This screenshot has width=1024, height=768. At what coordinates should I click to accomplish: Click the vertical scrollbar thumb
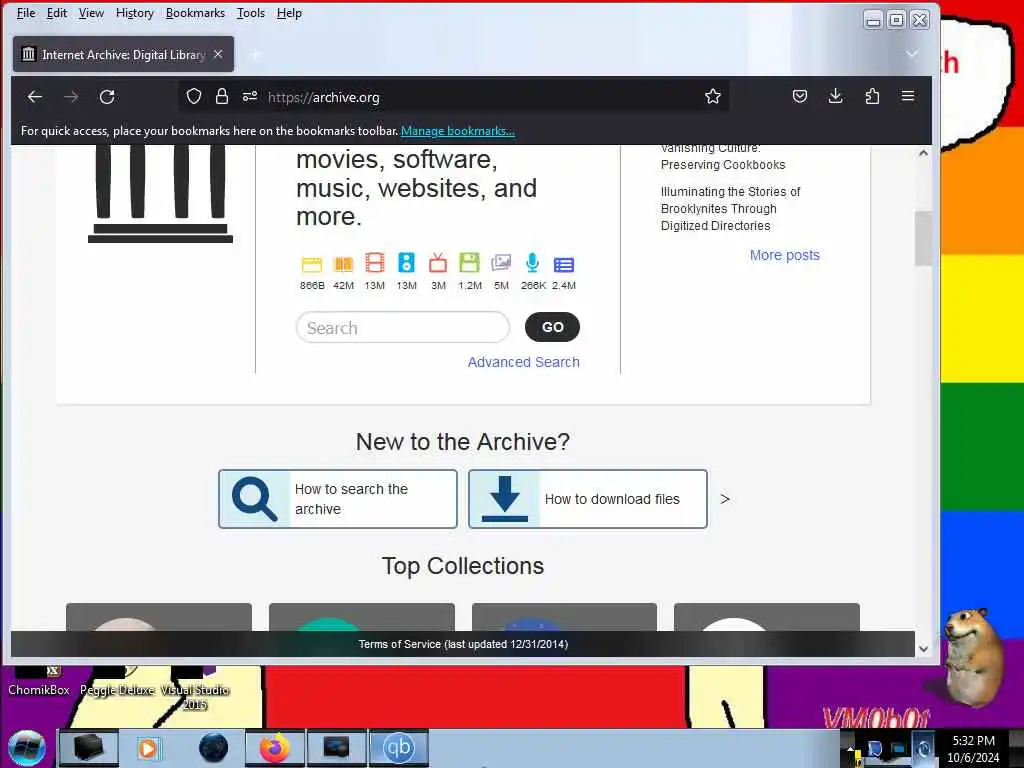(x=923, y=238)
